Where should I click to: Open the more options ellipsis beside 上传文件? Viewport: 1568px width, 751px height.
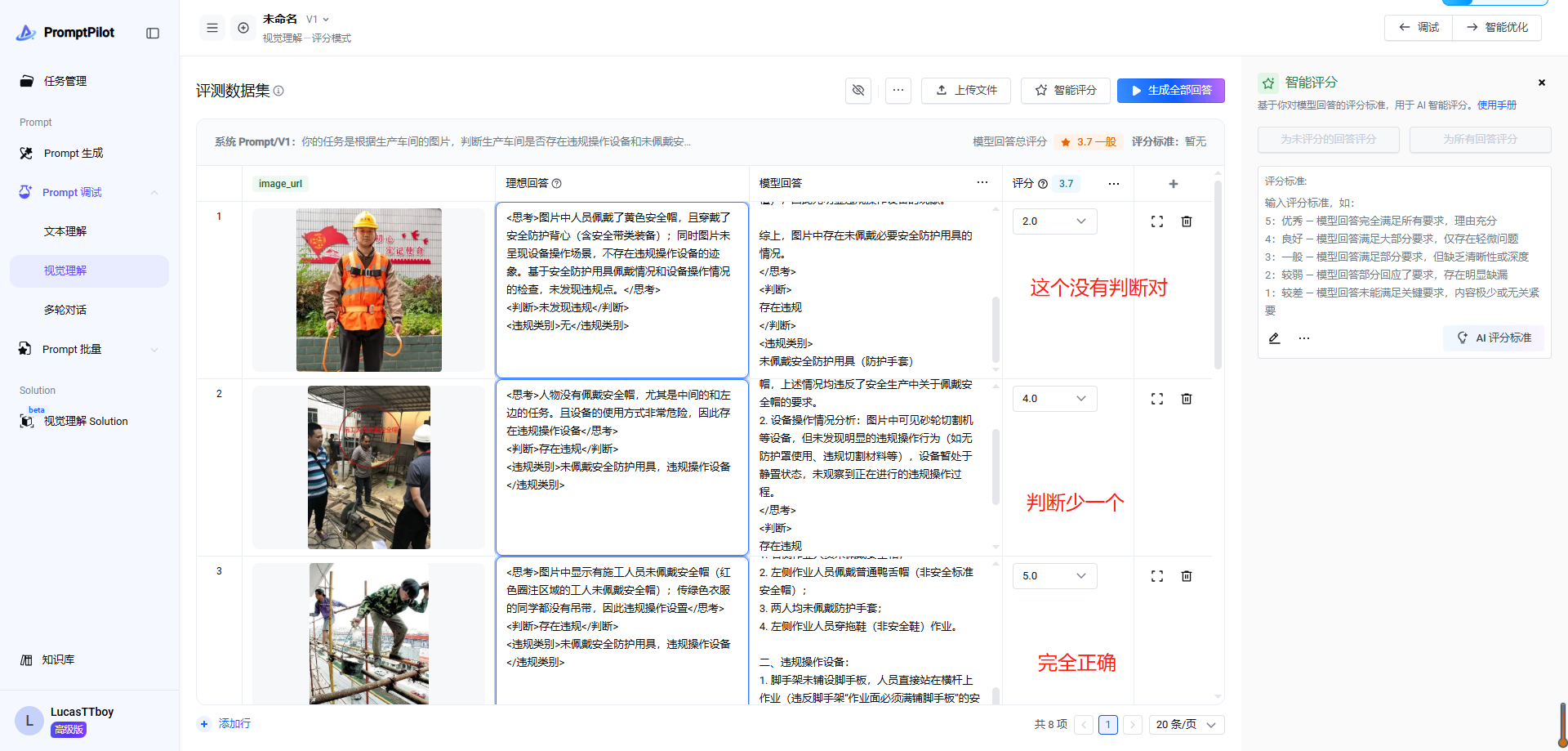click(x=898, y=90)
